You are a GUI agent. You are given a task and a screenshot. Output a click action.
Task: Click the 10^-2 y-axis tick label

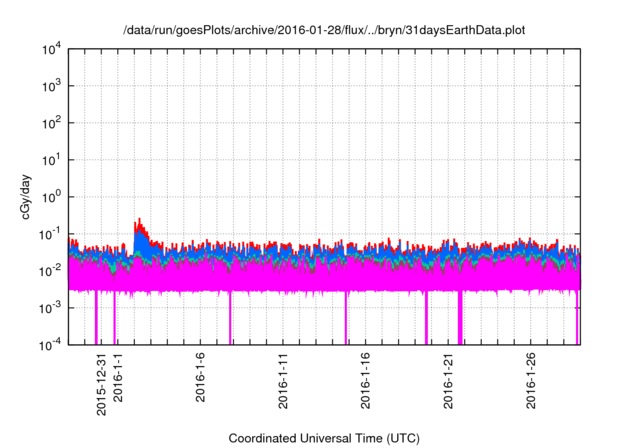coord(51,271)
